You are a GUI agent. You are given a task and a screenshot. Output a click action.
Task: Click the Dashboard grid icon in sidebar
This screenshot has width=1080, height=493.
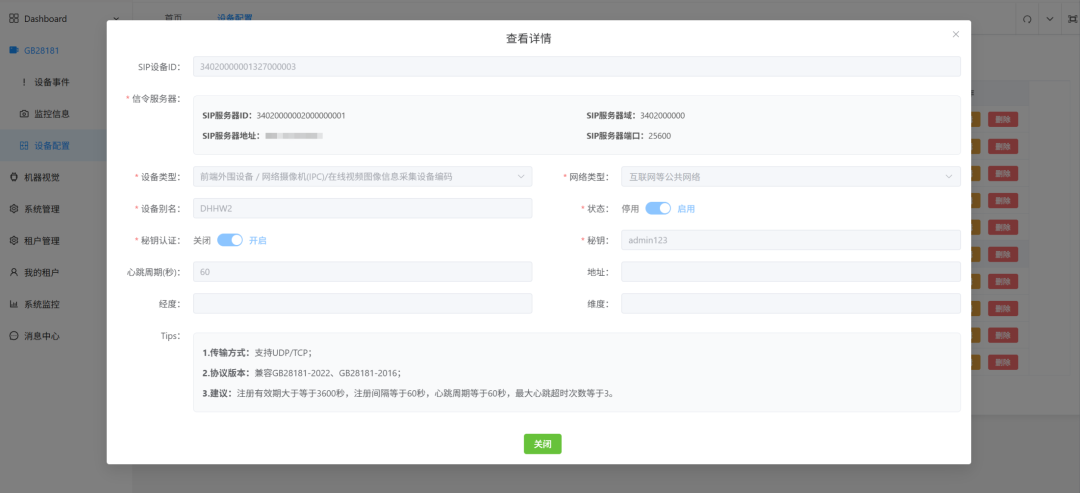click(14, 18)
